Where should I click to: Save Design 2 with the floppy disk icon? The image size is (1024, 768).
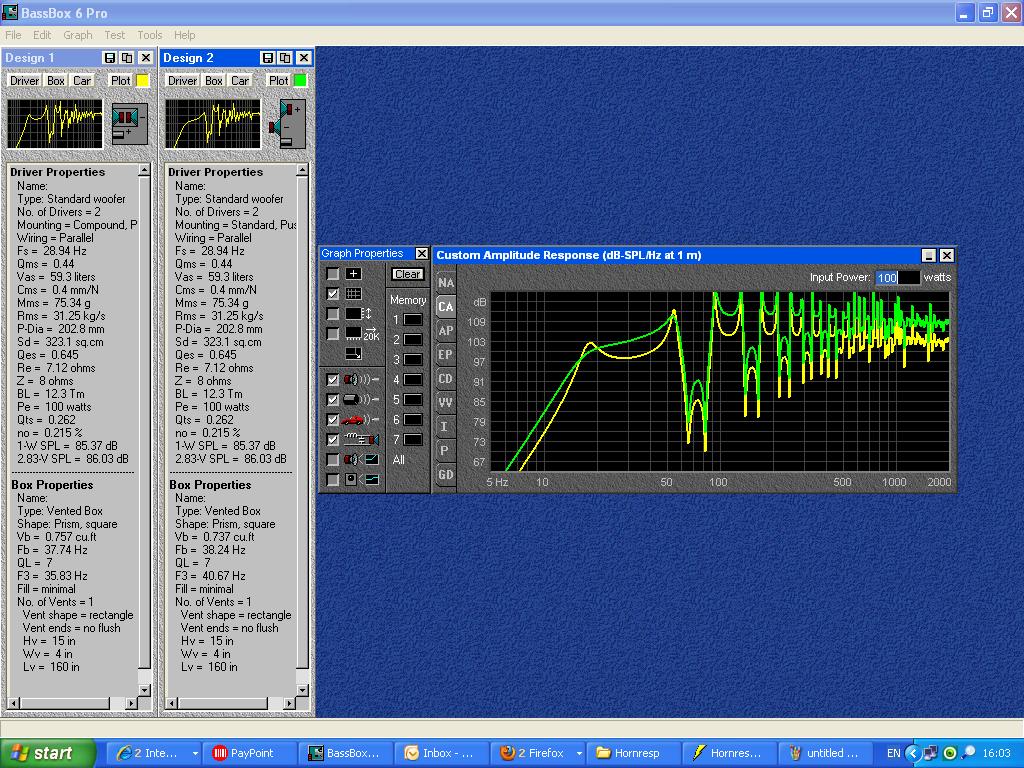[x=268, y=58]
